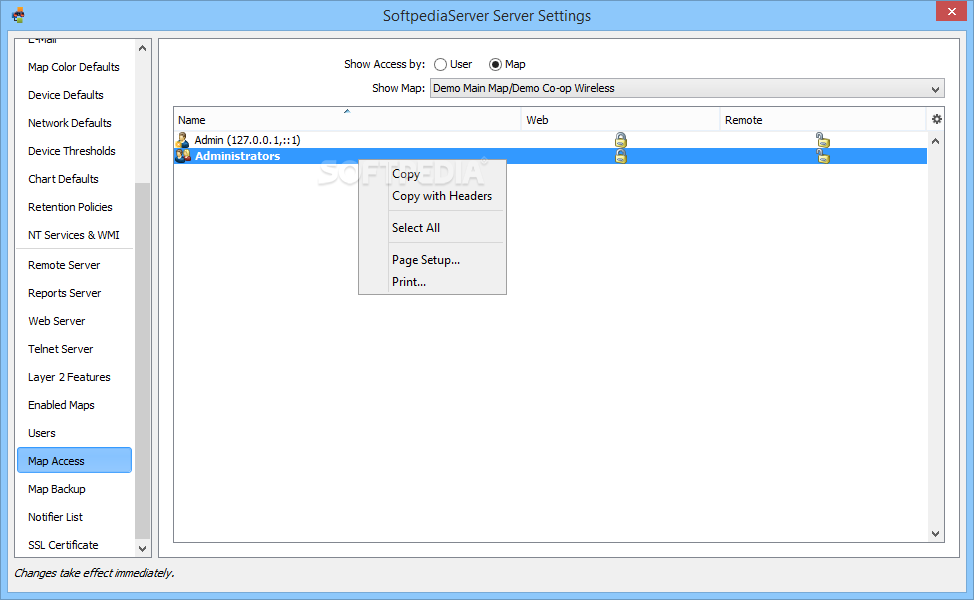Click sidebar scroll down arrow

click(x=142, y=548)
